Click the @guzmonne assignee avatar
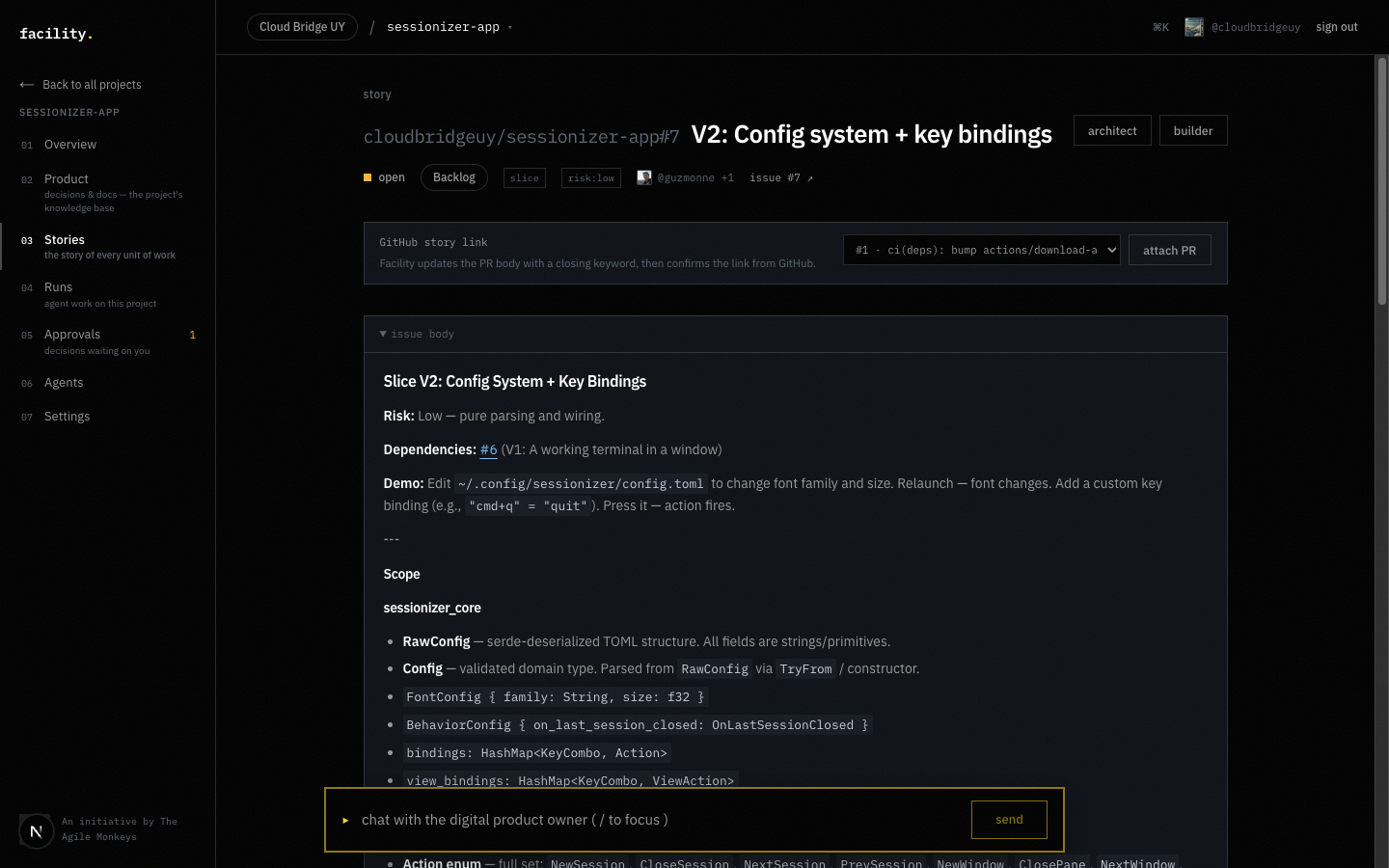Image resolution: width=1389 pixels, height=868 pixels. pyautogui.click(x=644, y=177)
